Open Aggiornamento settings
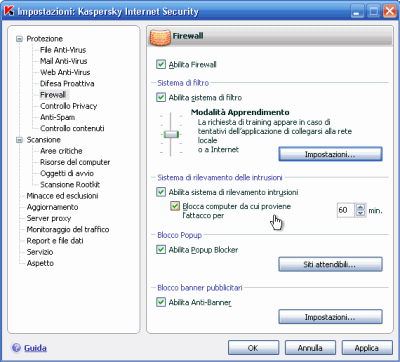400x362 pixels. pos(52,207)
